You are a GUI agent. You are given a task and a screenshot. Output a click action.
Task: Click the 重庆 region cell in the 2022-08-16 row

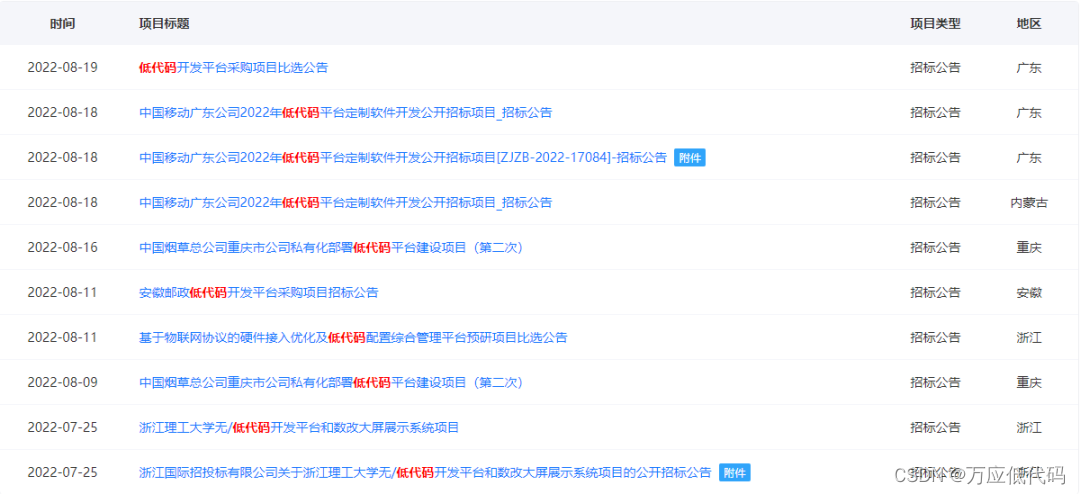(x=1028, y=247)
